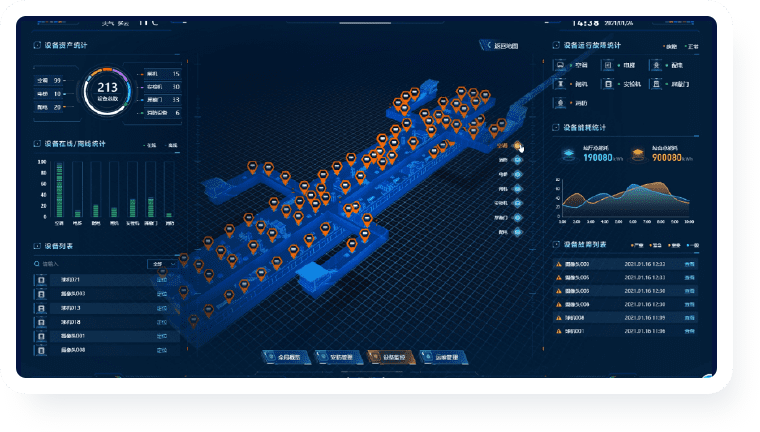Image resolution: width=760 pixels, height=432 pixels.
Task: Click the device search input field
Action: pos(92,264)
